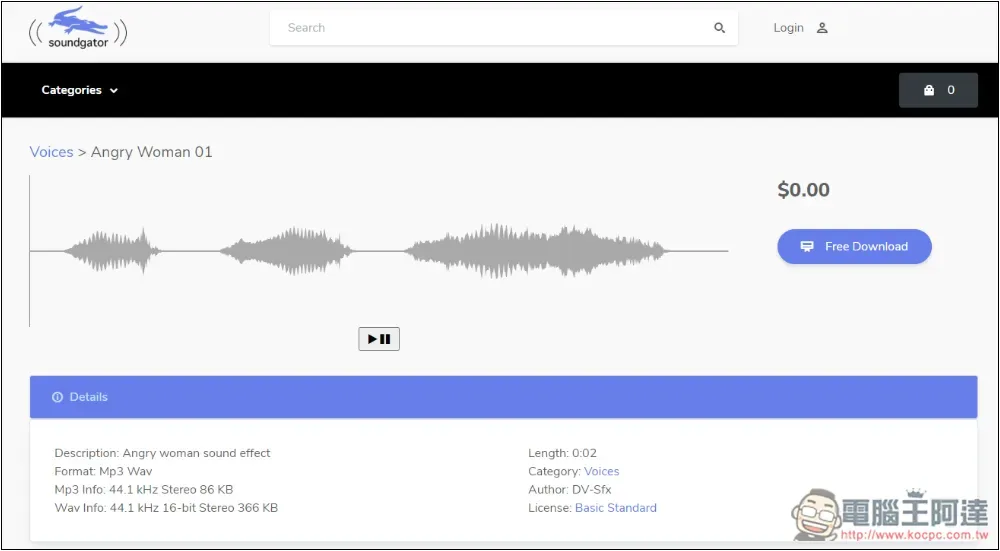Open the shopping cart bag icon
Screen dimensions: 1000x551
[x=929, y=90]
